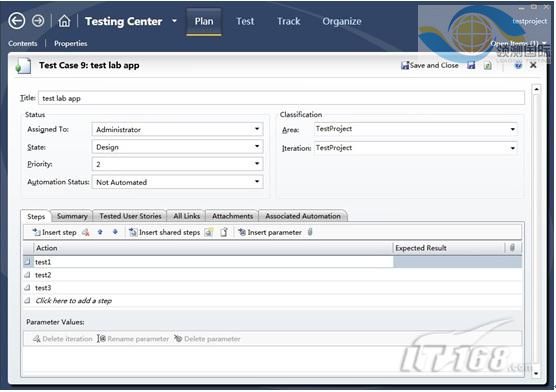Click Insert shared steps button

pos(165,232)
